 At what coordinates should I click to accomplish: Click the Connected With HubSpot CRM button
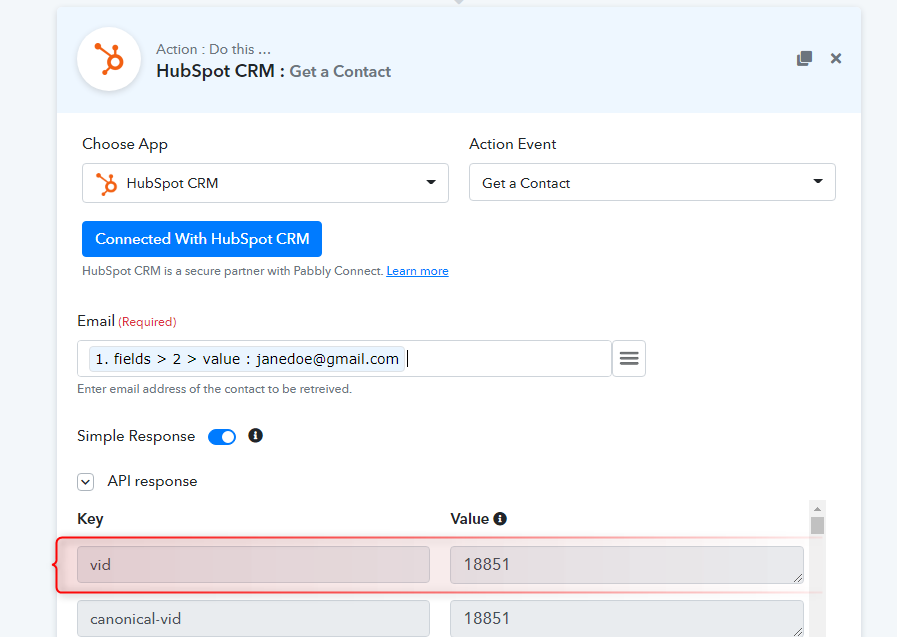(x=202, y=239)
